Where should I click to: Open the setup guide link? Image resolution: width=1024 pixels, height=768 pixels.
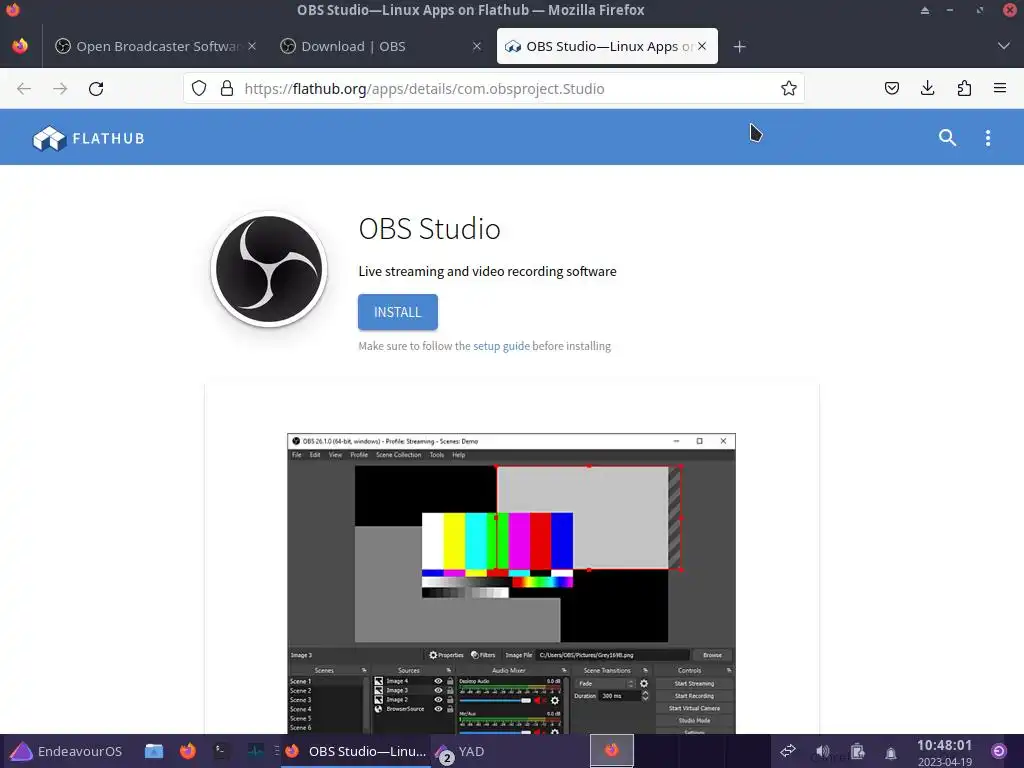[x=502, y=346]
